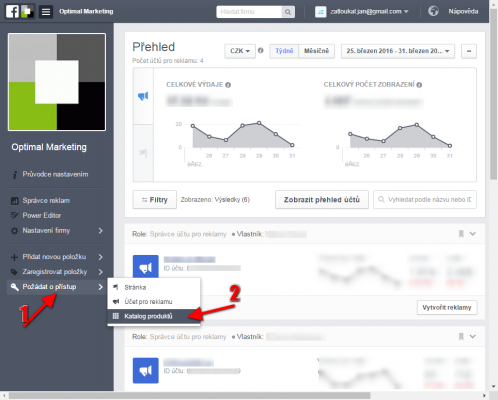Click the globe notifications icon
The height and width of the screenshot is (400, 498).
point(433,11)
